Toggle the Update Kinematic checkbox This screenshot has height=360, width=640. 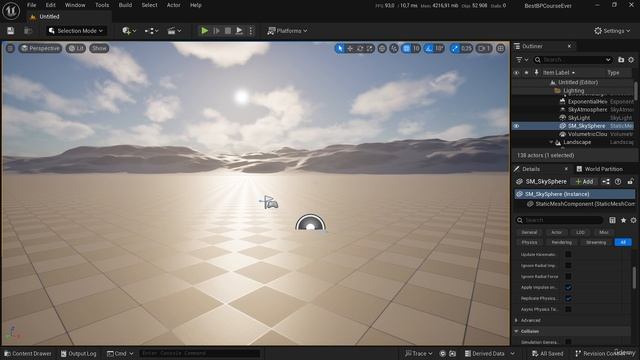[x=568, y=254]
